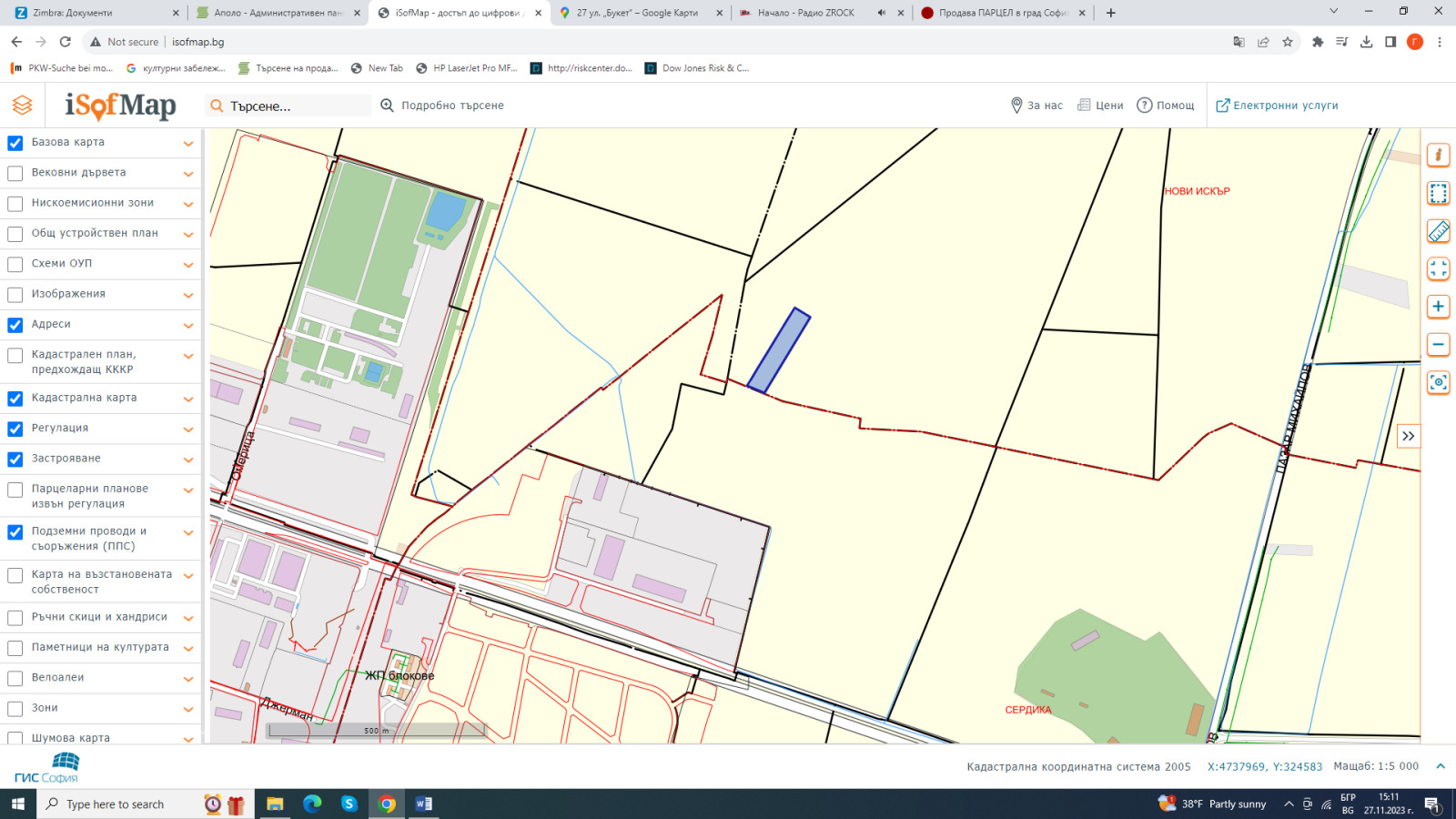Uncheck the Кадастрална карта layer
The width and height of the screenshot is (1456, 819).
coord(15,399)
